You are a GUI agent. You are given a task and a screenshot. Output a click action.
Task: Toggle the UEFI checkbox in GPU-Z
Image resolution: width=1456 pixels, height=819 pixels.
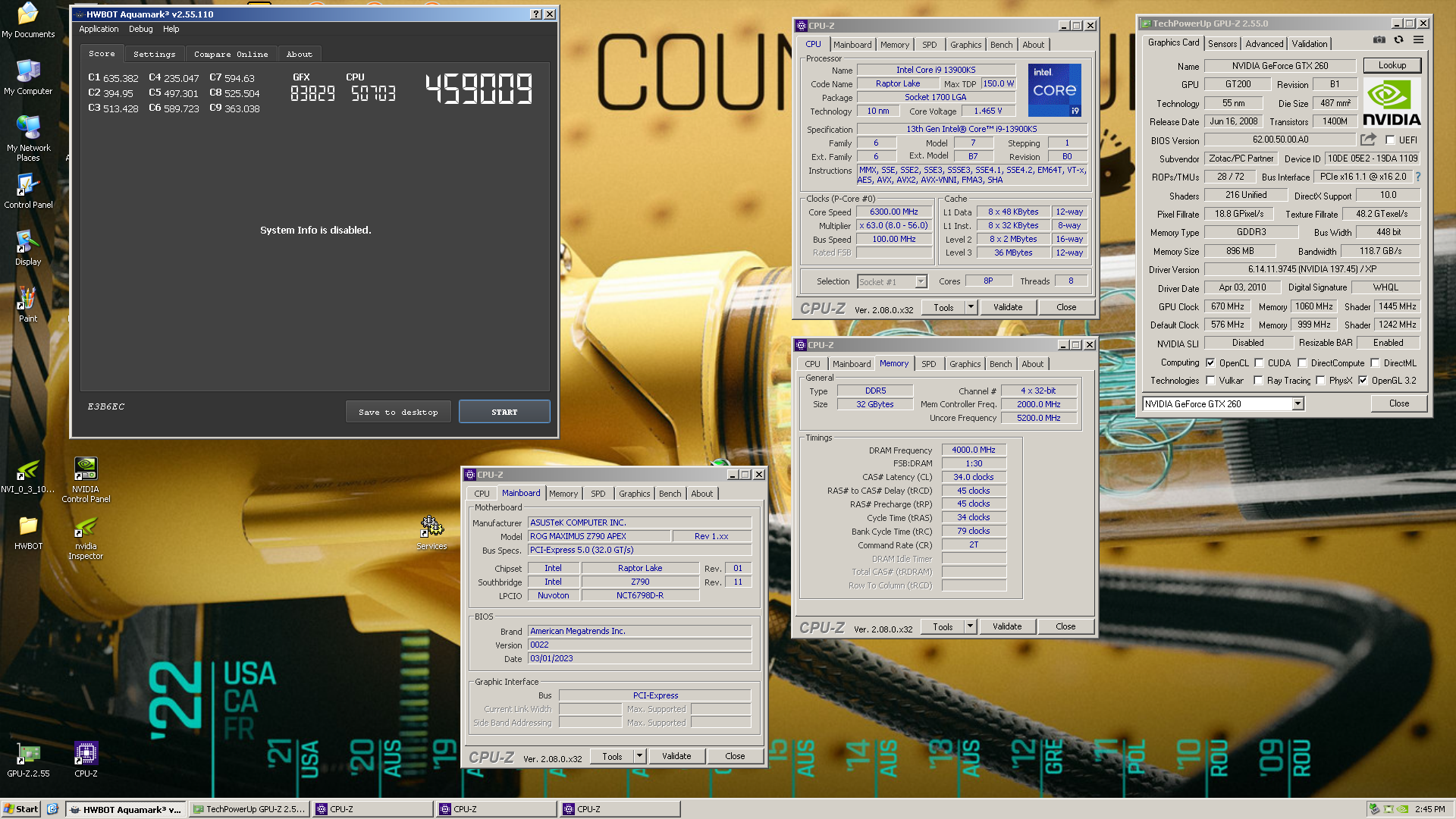coord(1390,140)
